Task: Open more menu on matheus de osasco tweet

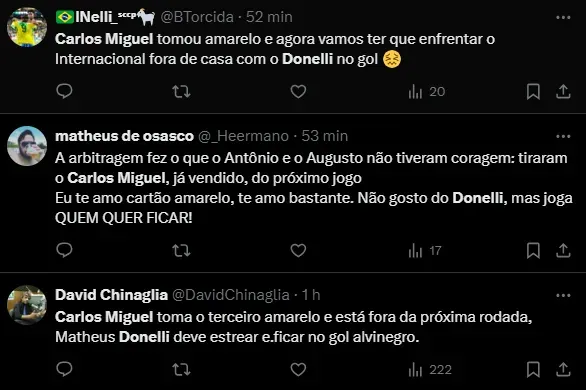Action: [563, 136]
